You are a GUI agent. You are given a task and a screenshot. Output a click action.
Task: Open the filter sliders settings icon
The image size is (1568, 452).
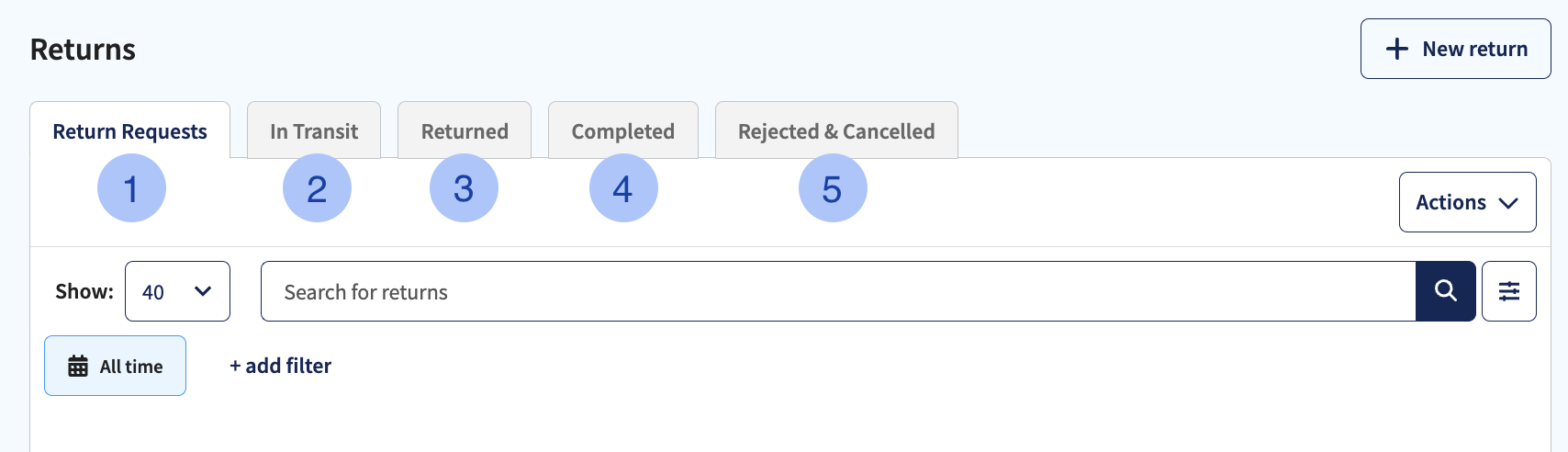coord(1509,291)
